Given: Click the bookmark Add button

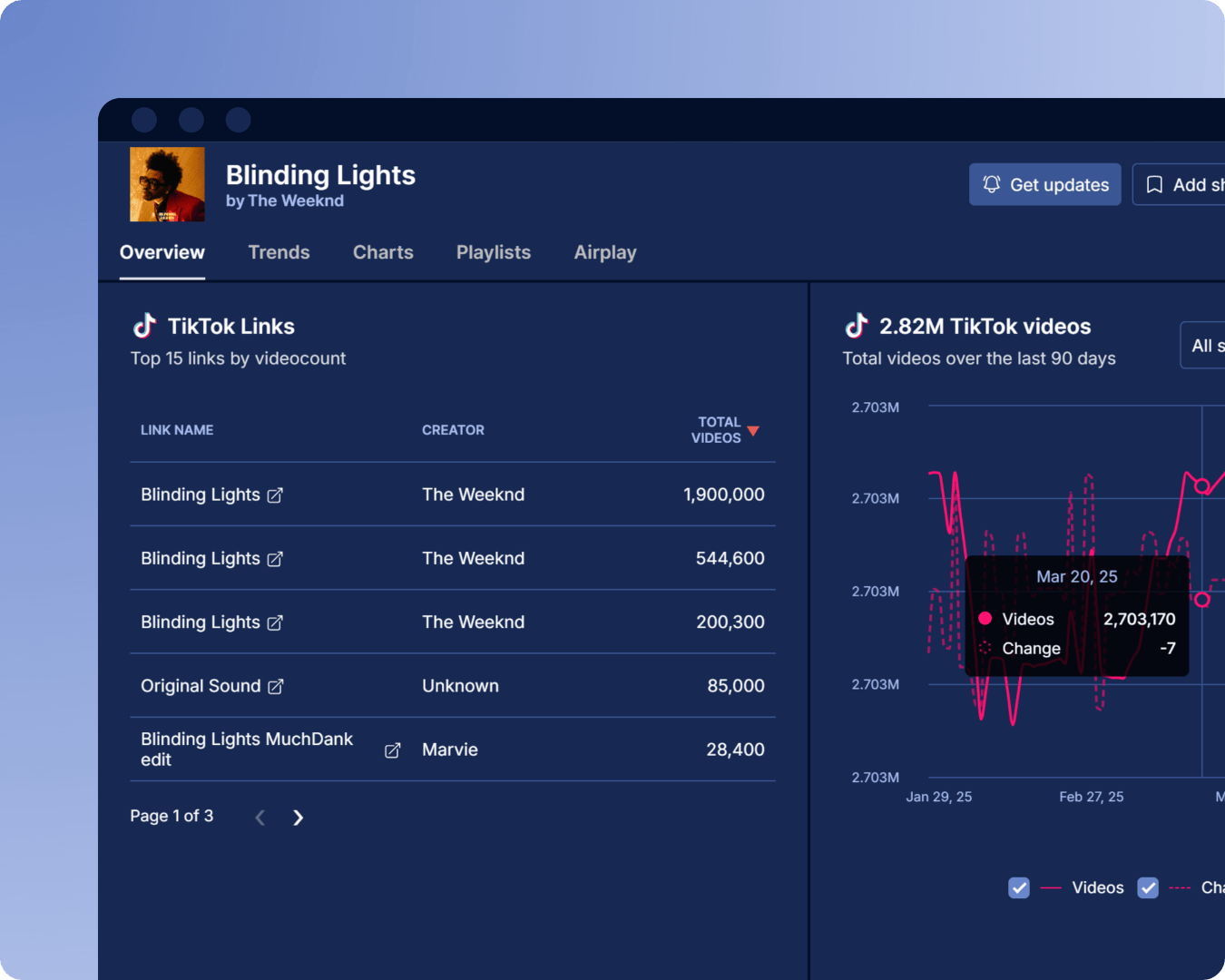Looking at the screenshot, I should (1180, 184).
